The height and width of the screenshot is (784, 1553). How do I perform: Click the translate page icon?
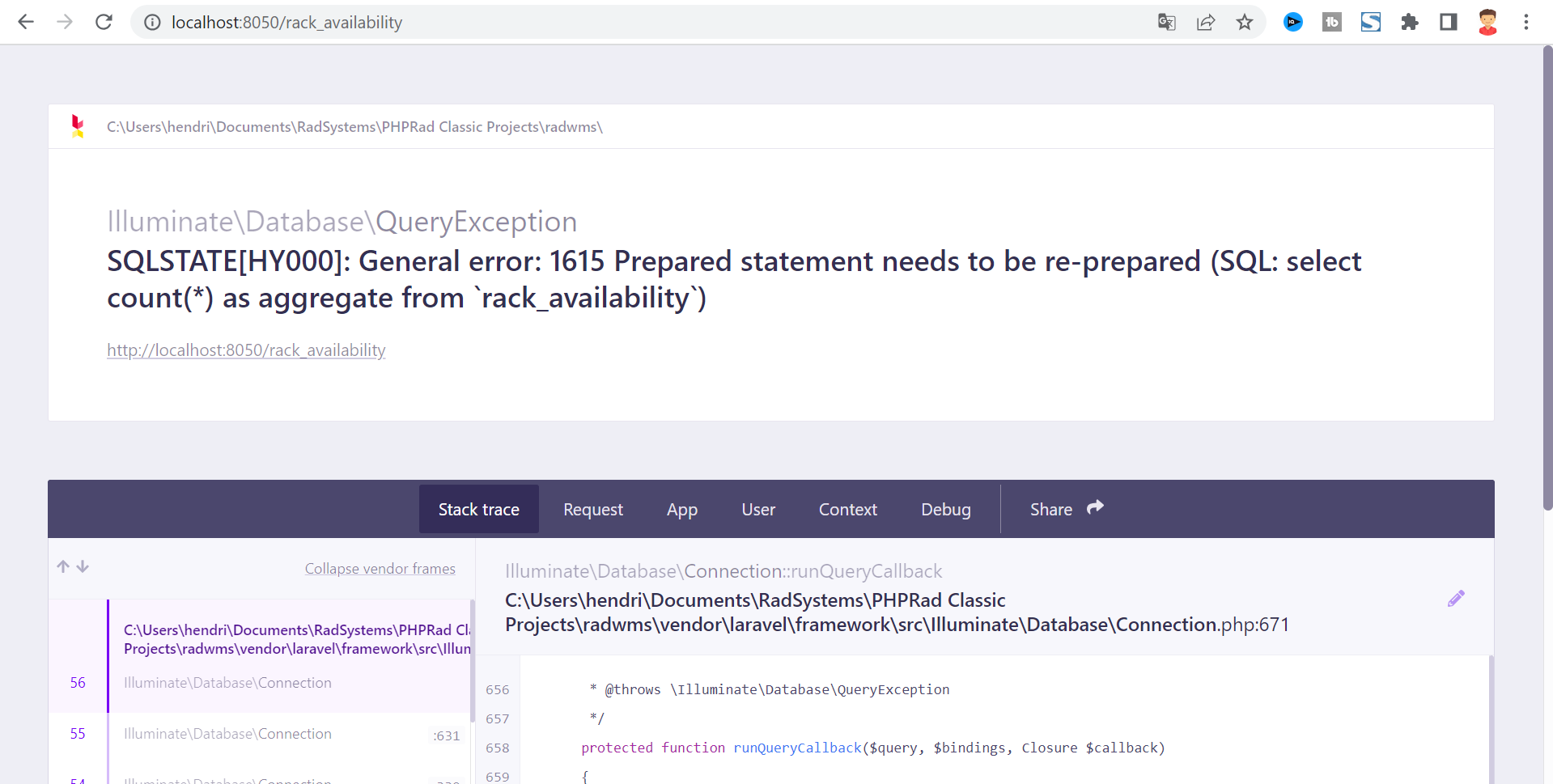1166,22
